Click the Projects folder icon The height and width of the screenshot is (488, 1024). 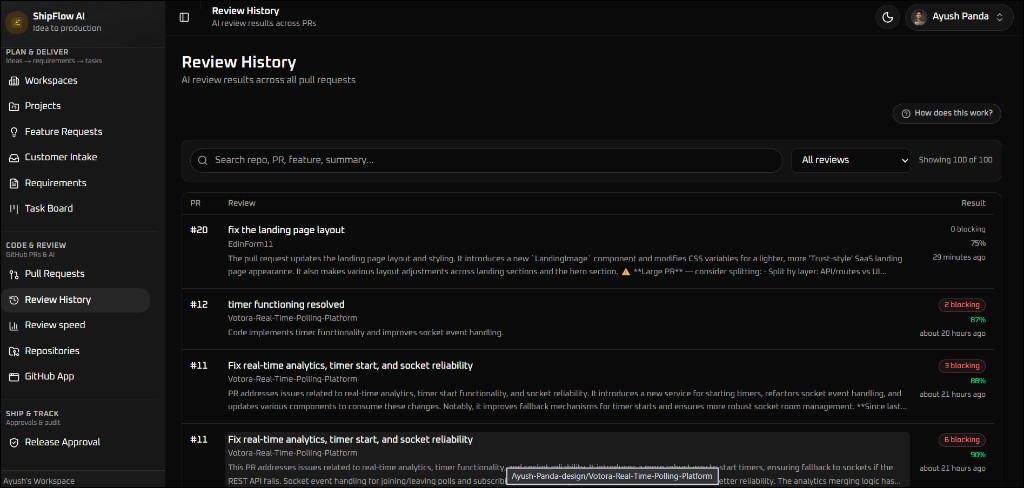[14, 106]
